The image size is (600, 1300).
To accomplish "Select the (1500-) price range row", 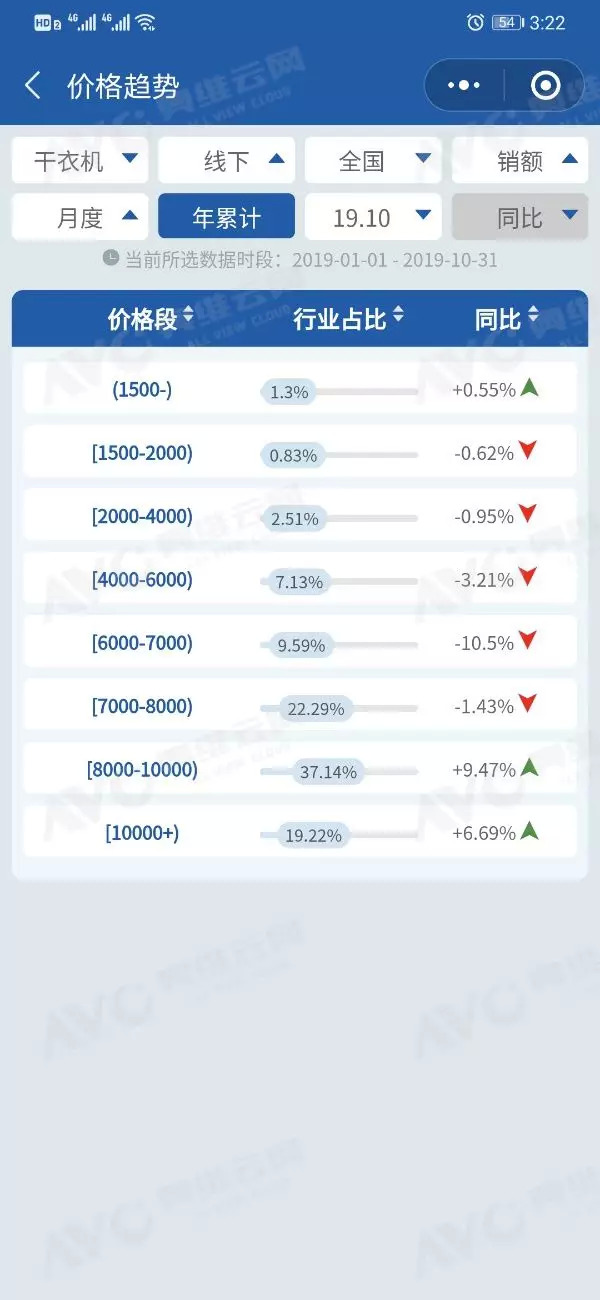I will (x=142, y=389).
